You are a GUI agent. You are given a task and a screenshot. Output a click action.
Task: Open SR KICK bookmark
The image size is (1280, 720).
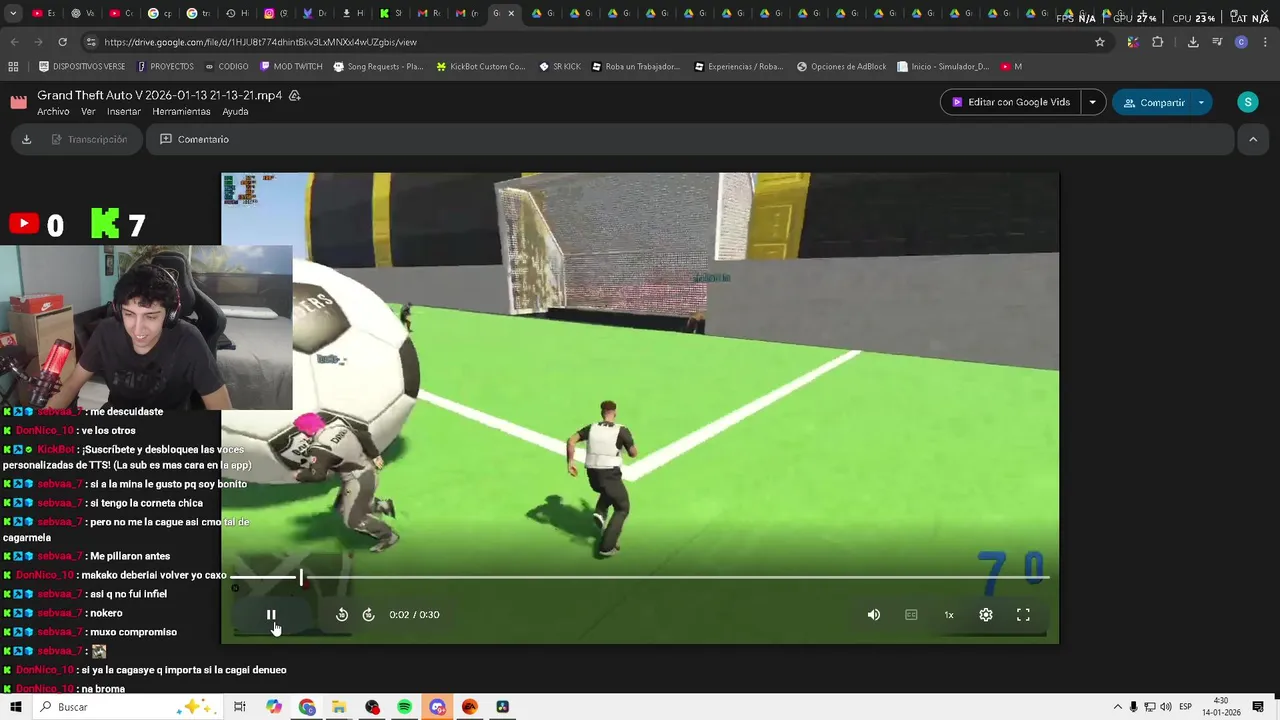(x=559, y=67)
